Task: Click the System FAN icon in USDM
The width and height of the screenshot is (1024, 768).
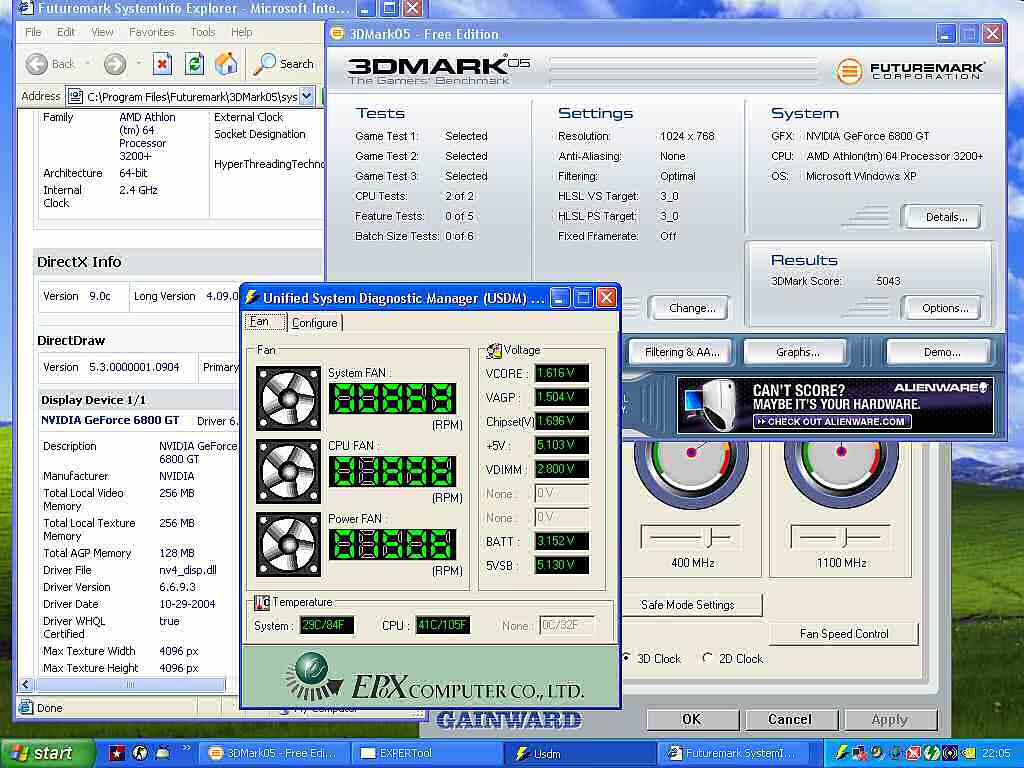Action: click(289, 398)
